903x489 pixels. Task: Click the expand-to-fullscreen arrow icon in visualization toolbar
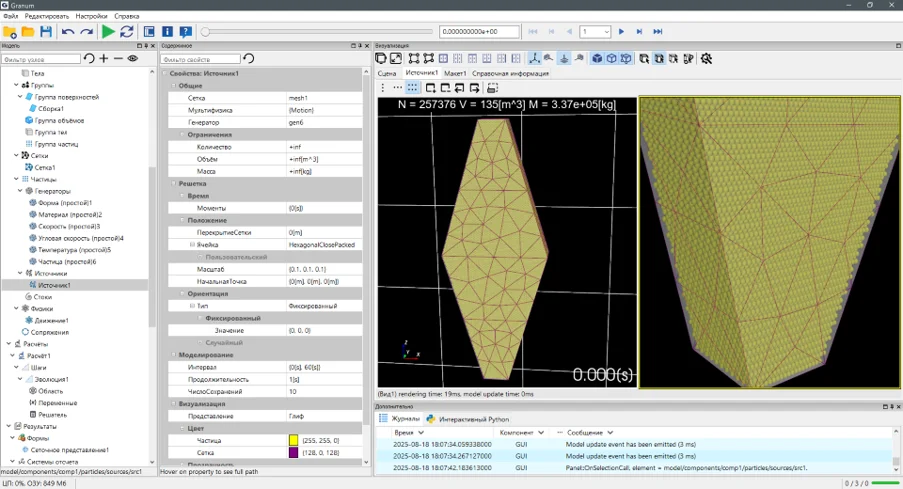pyautogui.click(x=396, y=58)
